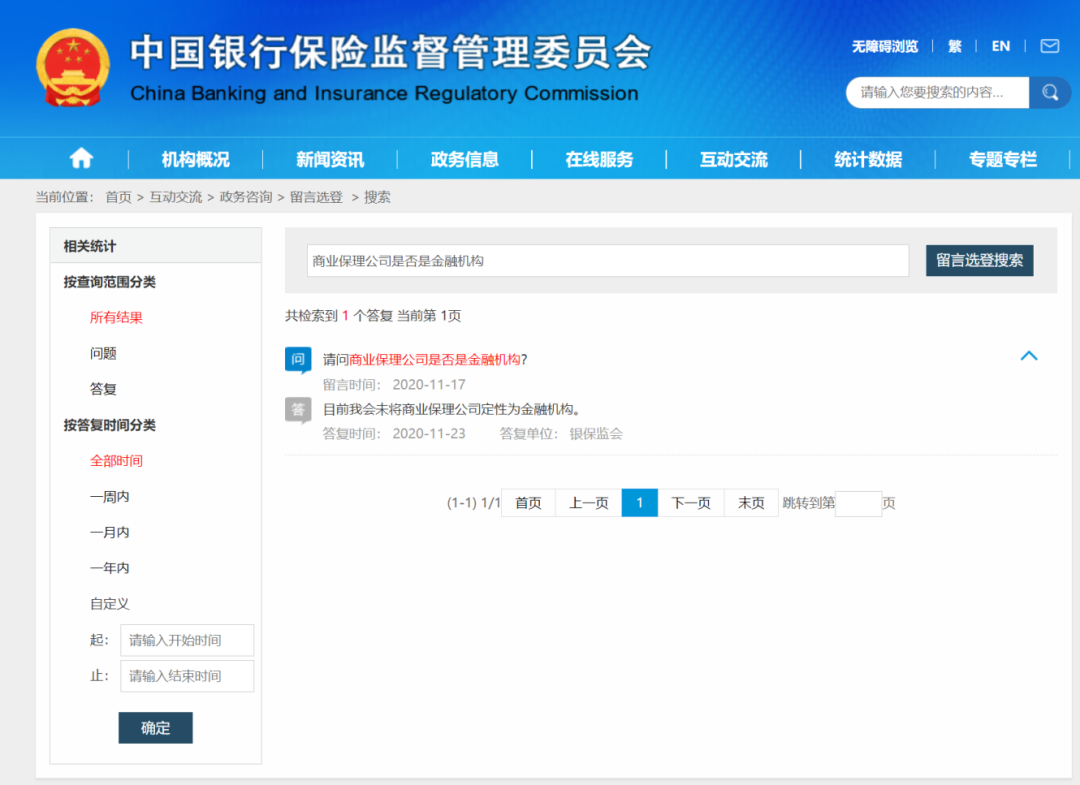Focus the message search input field
Viewport: 1080px width, 785px height.
608,260
